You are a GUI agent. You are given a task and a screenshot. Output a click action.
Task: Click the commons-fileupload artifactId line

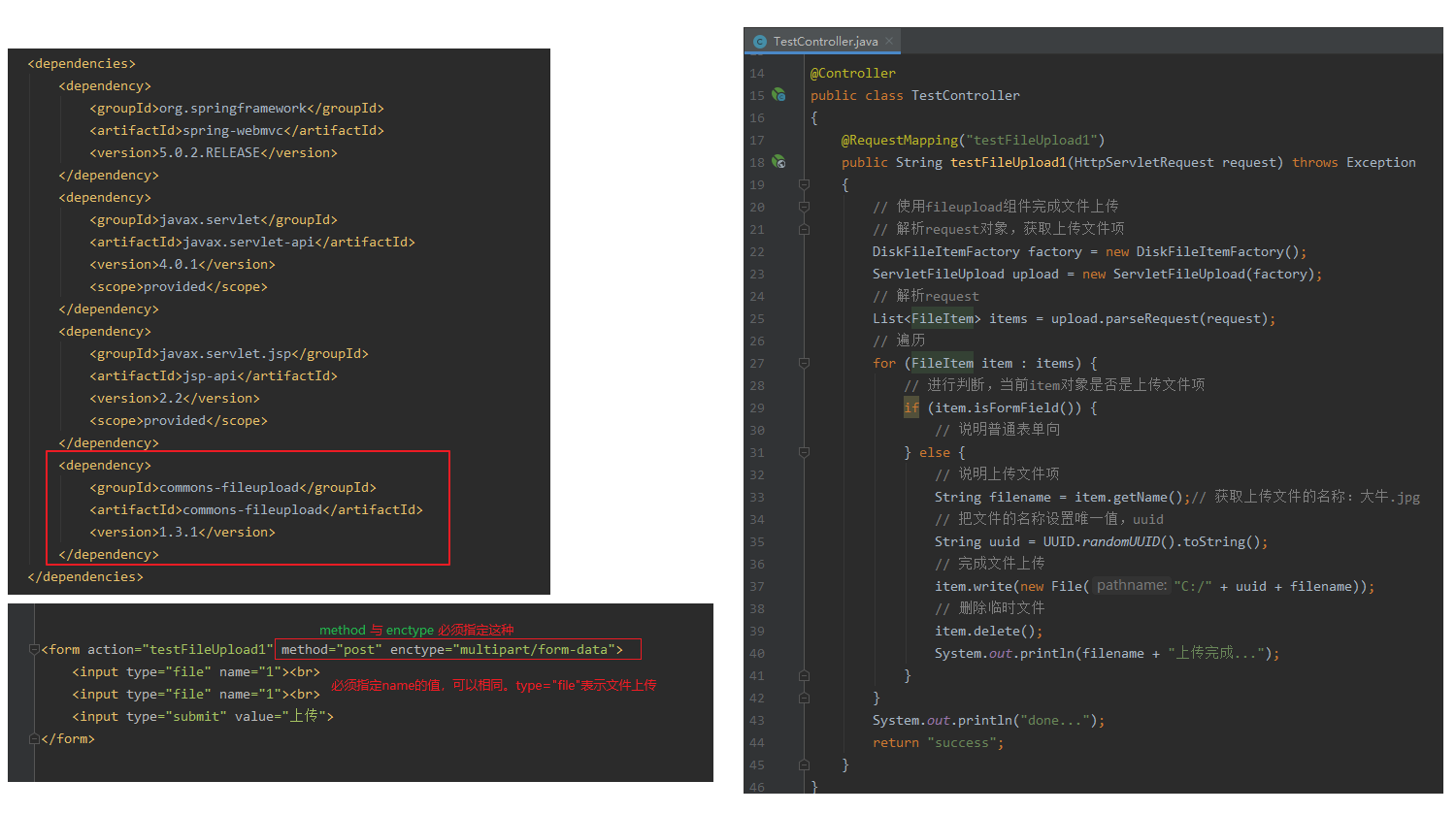pyautogui.click(x=256, y=509)
